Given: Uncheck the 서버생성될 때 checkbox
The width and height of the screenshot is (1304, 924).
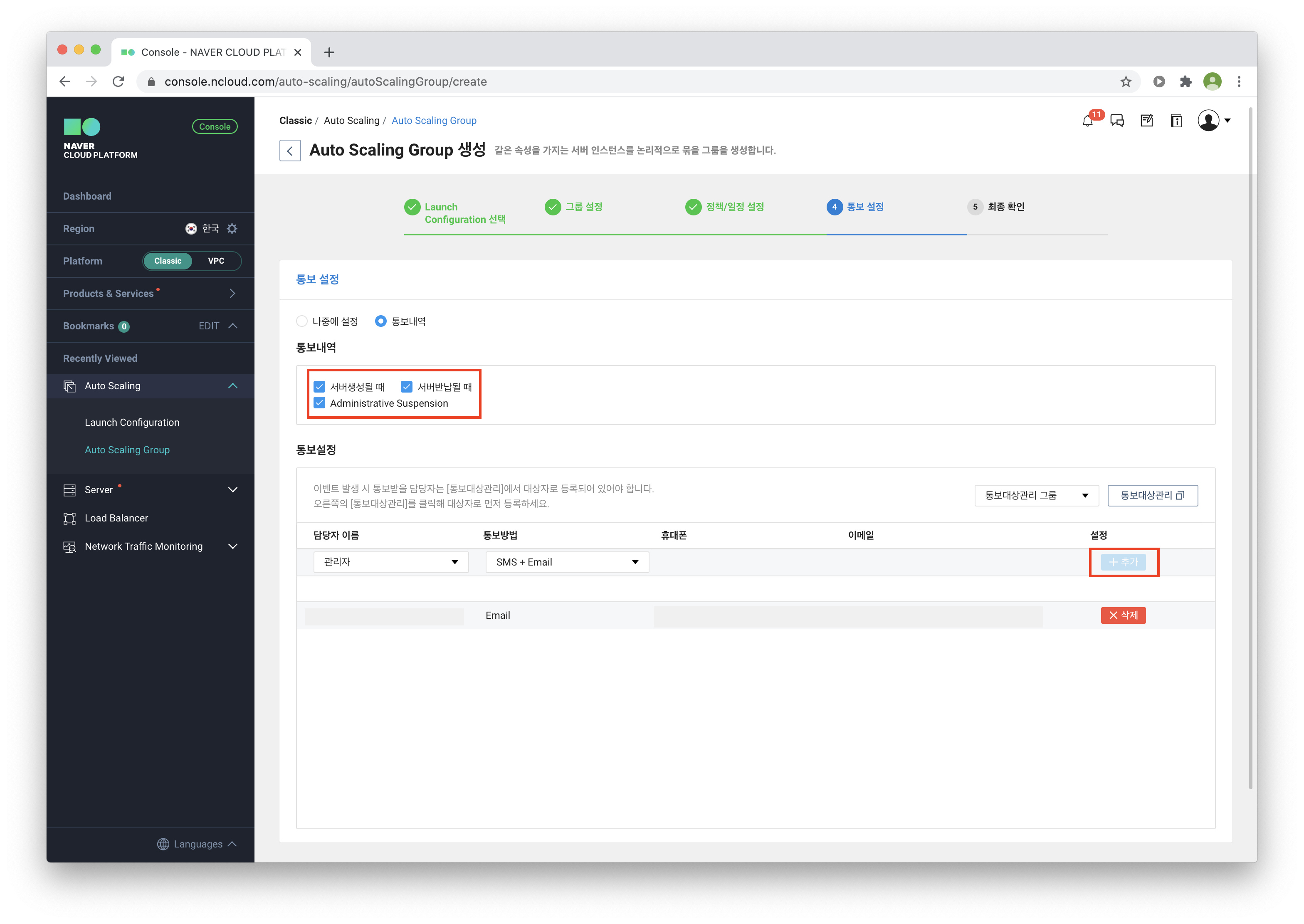Looking at the screenshot, I should click(320, 387).
